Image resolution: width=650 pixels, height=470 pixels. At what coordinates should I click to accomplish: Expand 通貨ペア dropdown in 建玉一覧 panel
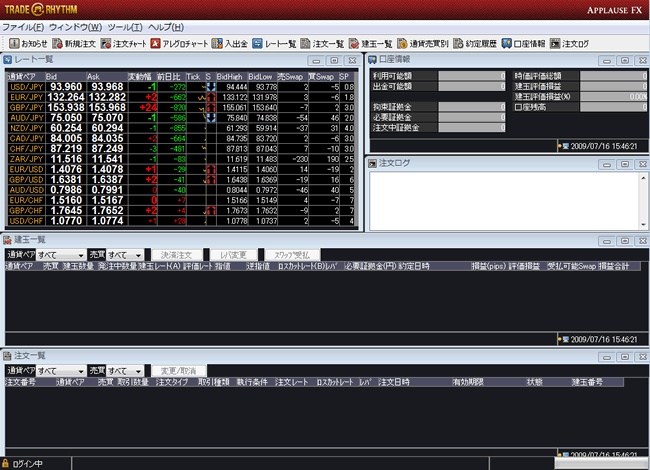(81, 255)
